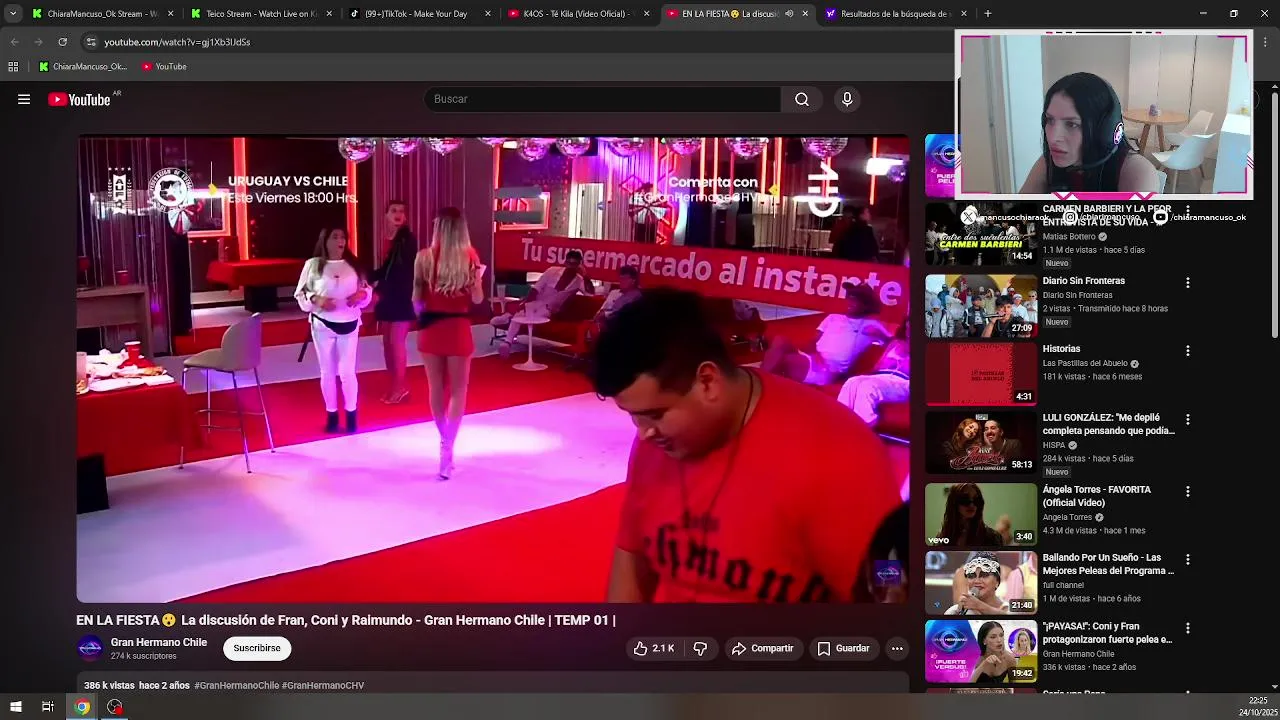This screenshot has width=1280, height=720.
Task: Click the browser address bar URL
Action: click(177, 42)
